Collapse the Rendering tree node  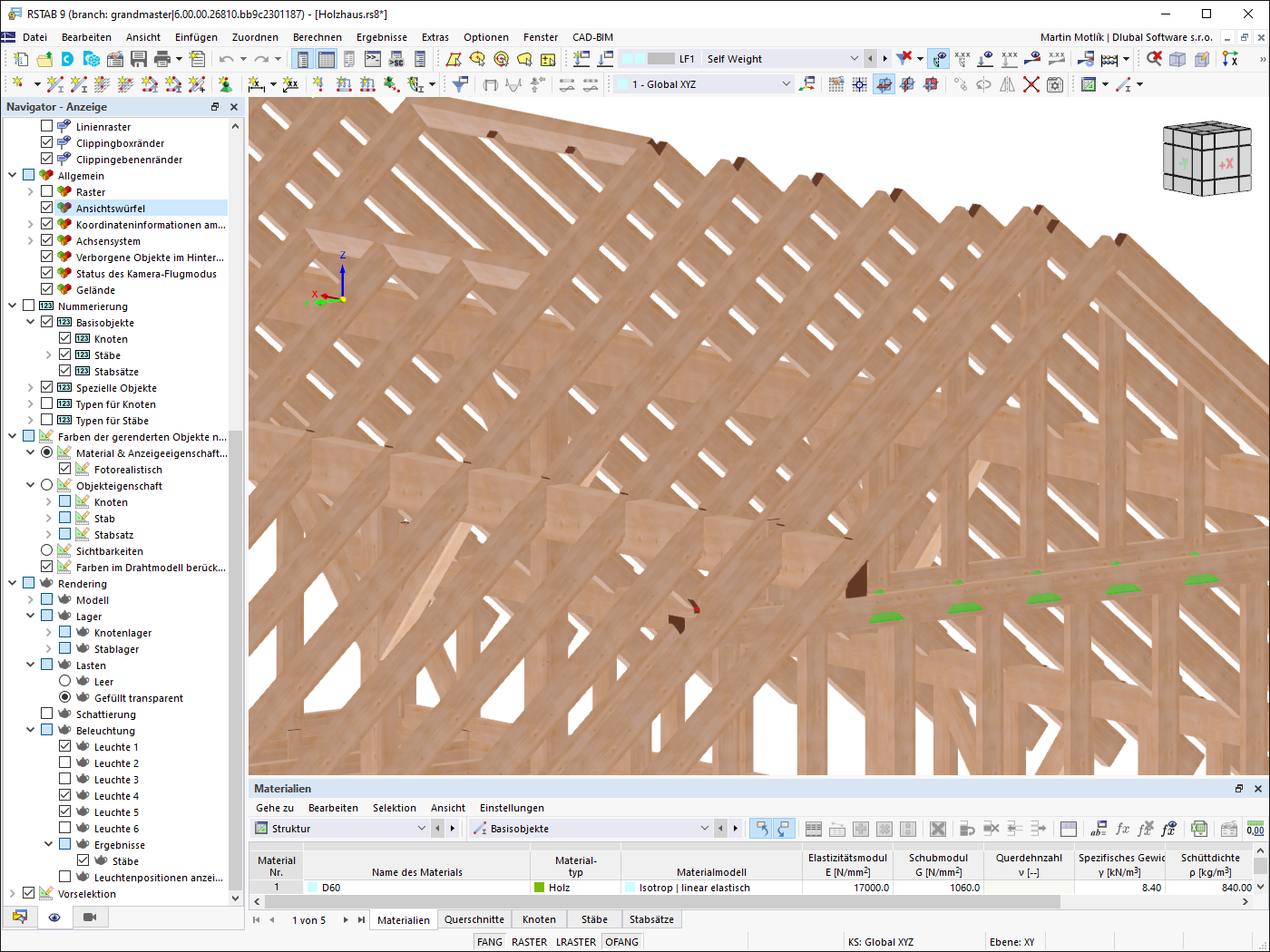pos(12,583)
